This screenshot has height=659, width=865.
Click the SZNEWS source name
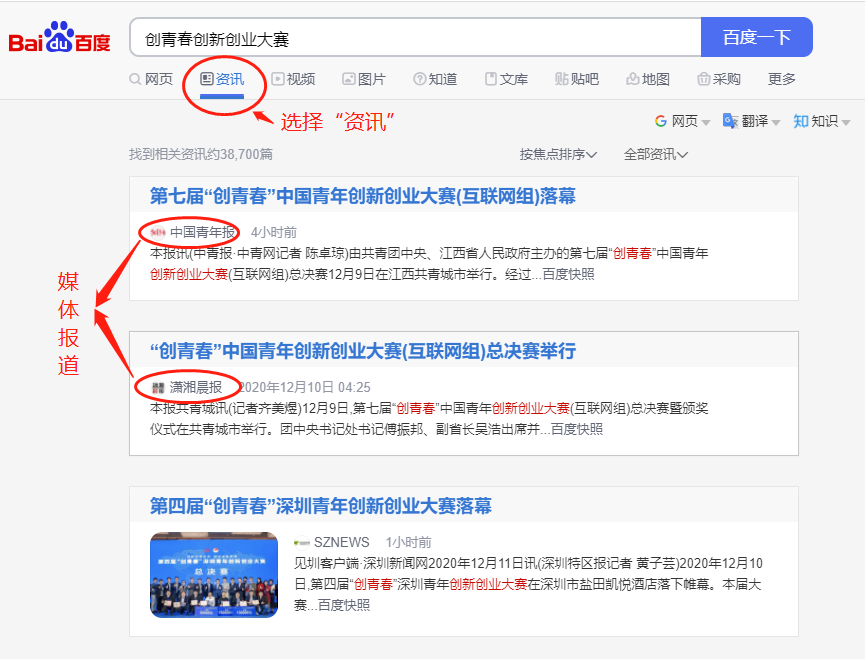pos(341,542)
